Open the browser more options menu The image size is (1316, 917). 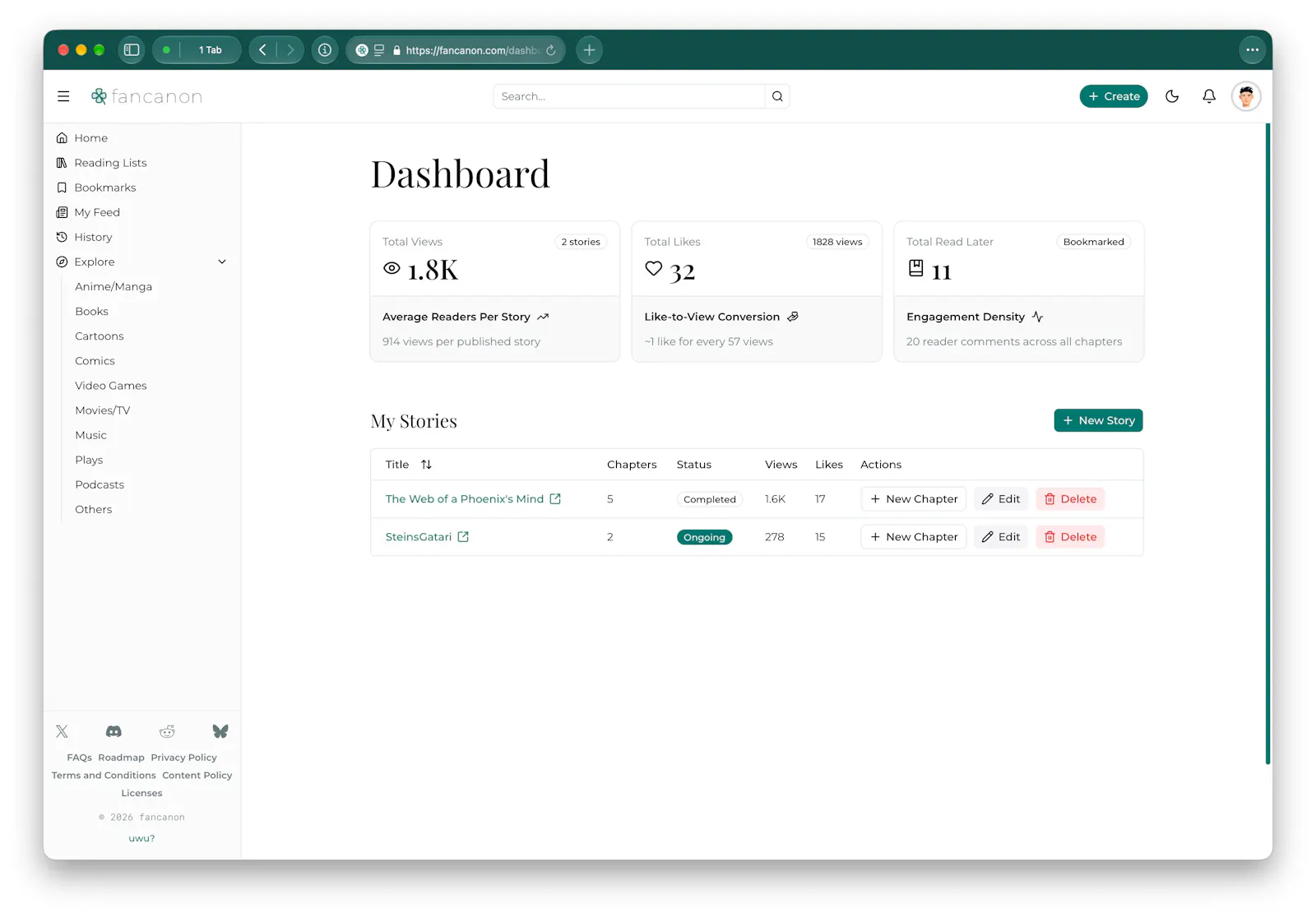coord(1252,50)
